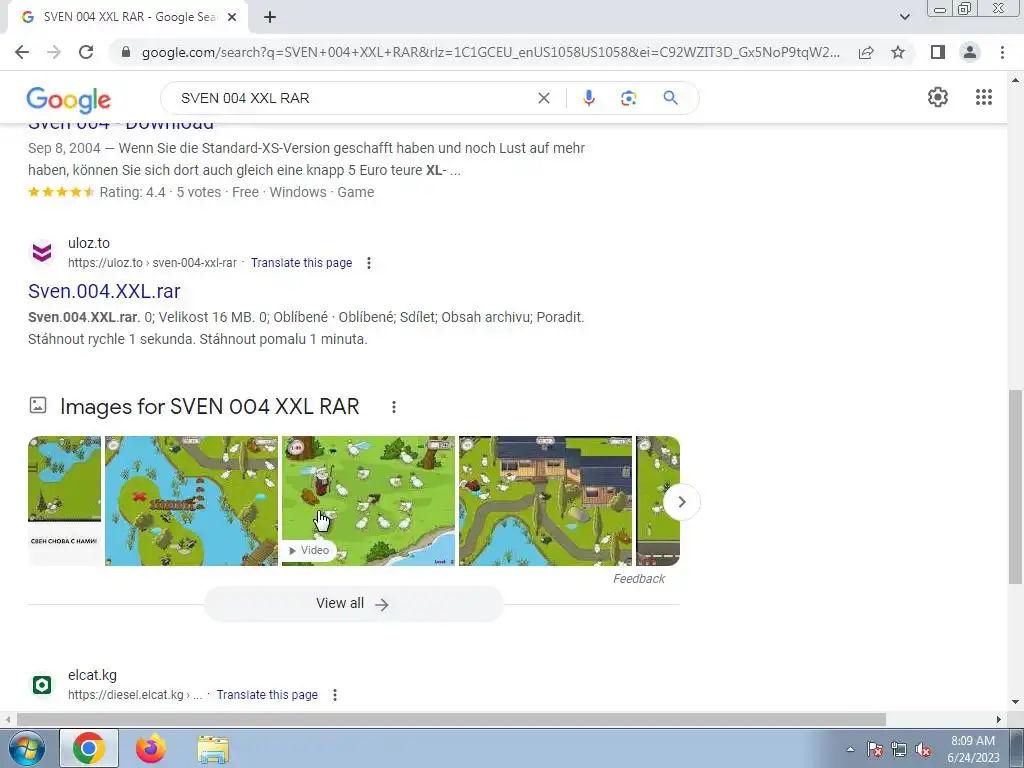Open the Chrome profile menu
This screenshot has height=768, width=1024.
point(970,52)
